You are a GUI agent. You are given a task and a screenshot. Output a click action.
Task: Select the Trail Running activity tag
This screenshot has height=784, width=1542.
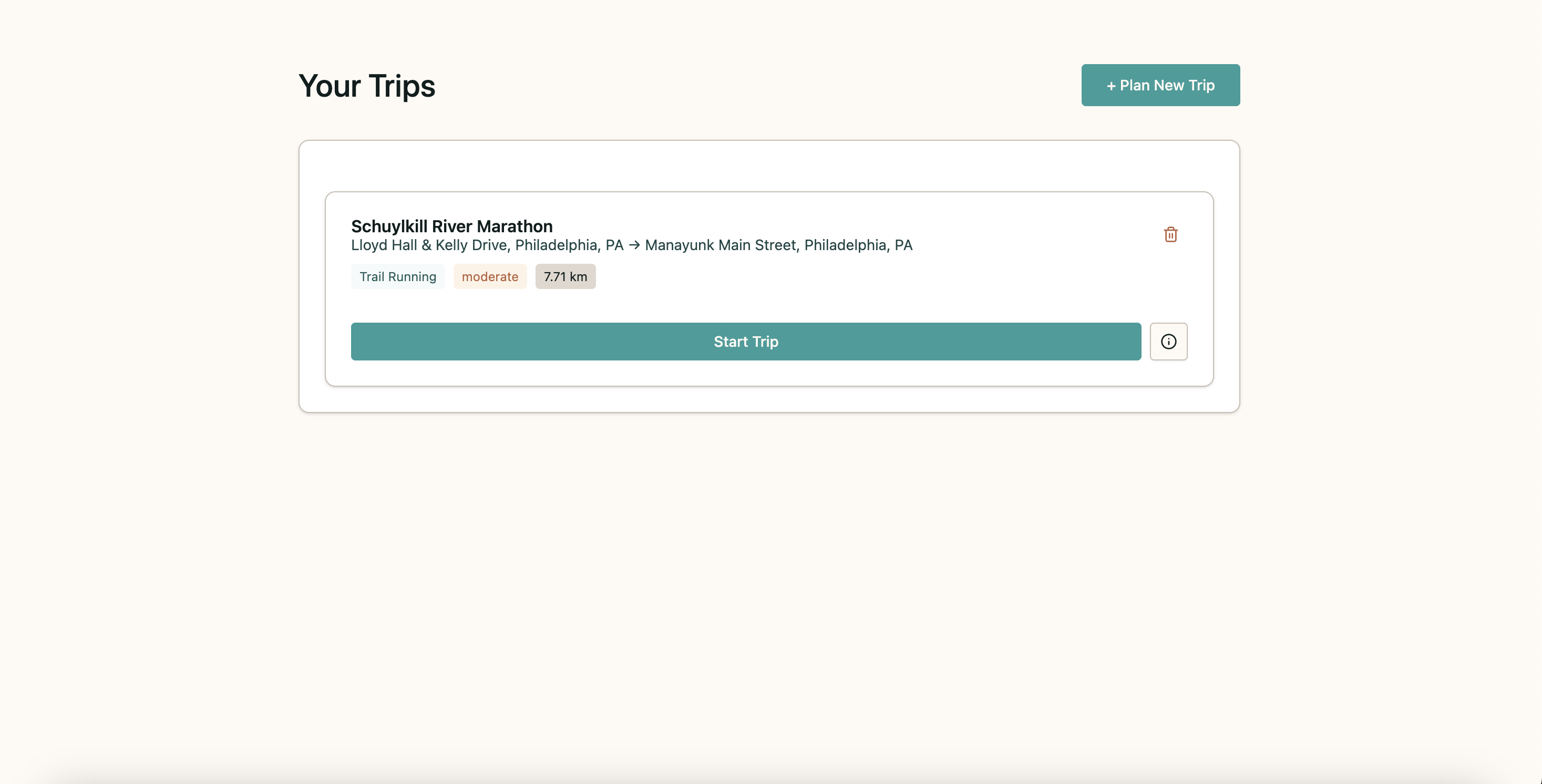pos(397,276)
